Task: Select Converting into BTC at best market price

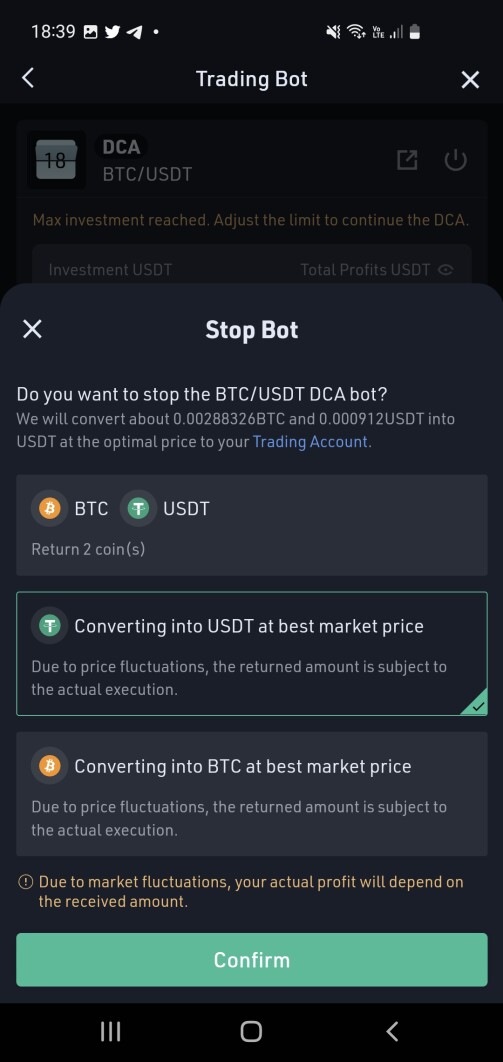Action: [x=252, y=794]
